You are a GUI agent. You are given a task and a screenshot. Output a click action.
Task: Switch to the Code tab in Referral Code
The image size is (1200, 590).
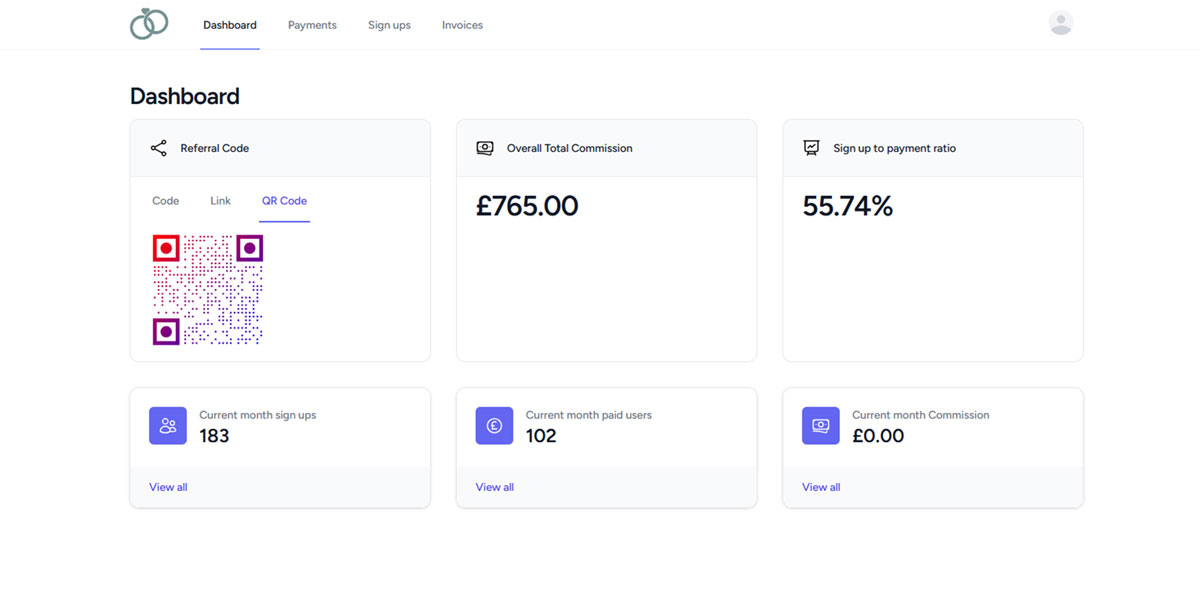tap(165, 200)
